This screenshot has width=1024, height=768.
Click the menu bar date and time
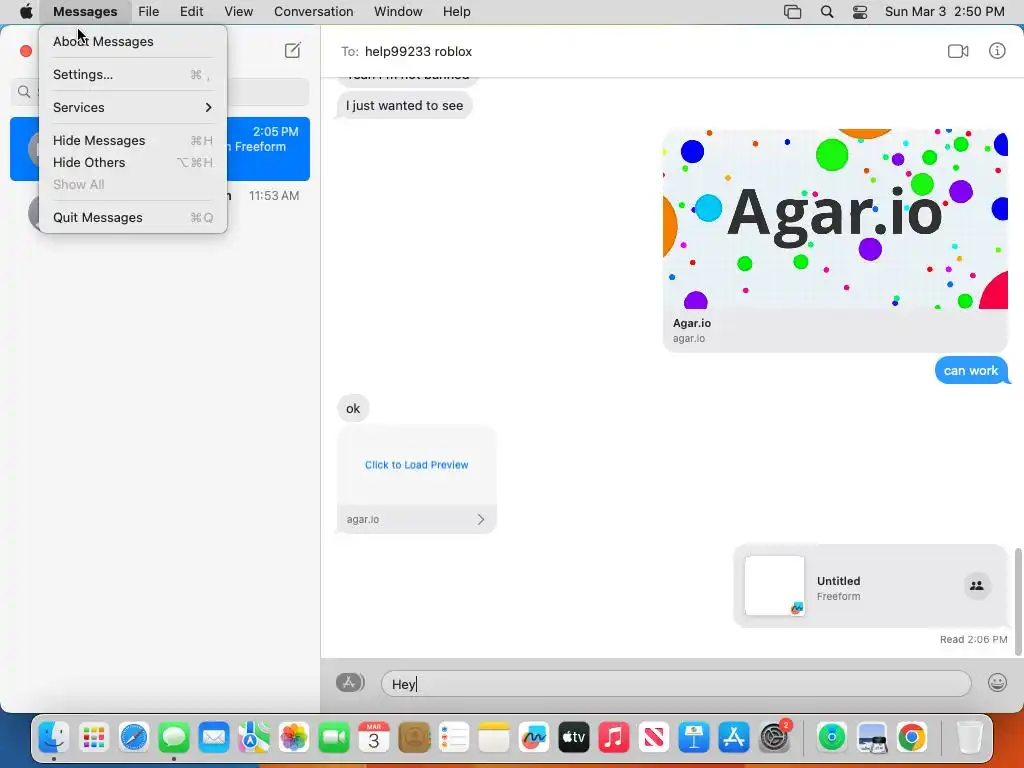pos(944,12)
